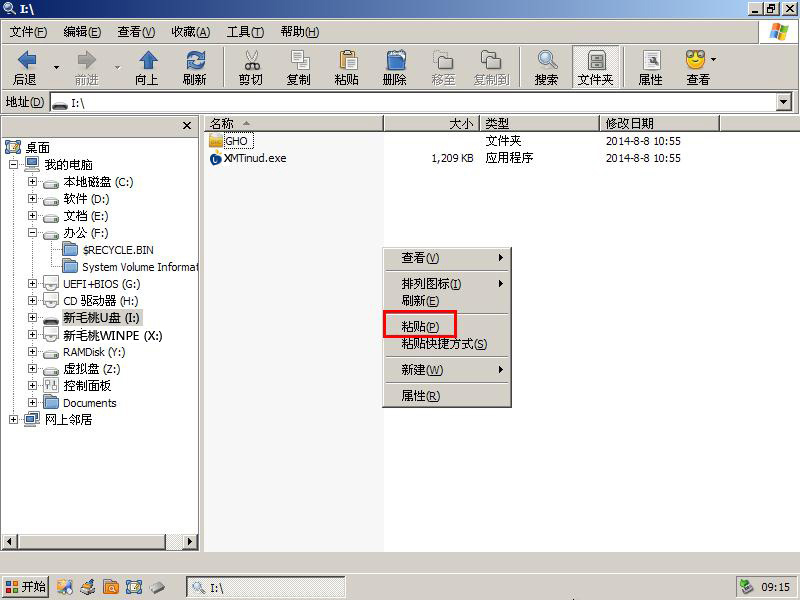Click the system tray network icon

(747, 587)
